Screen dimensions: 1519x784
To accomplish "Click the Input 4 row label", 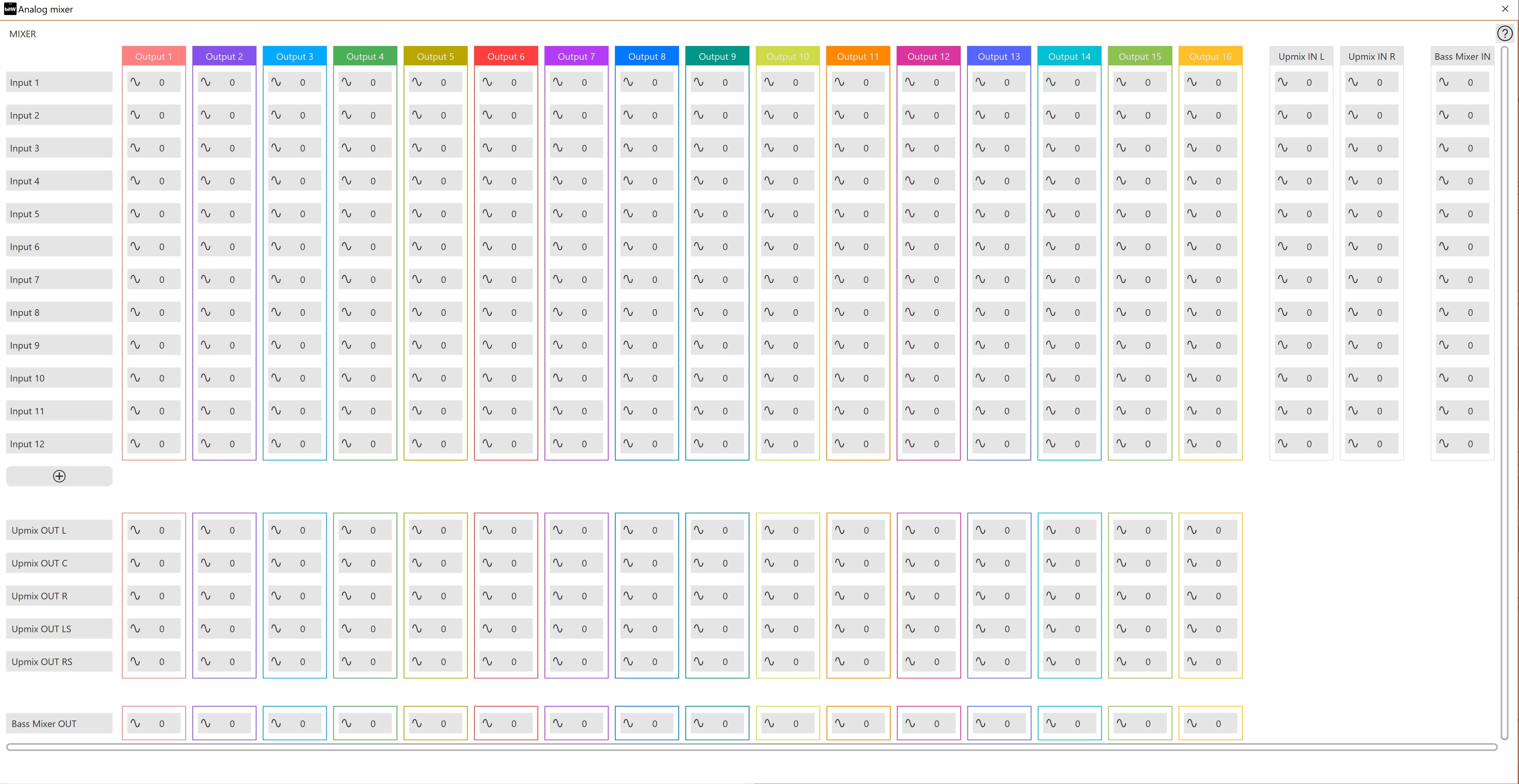I will tap(59, 181).
